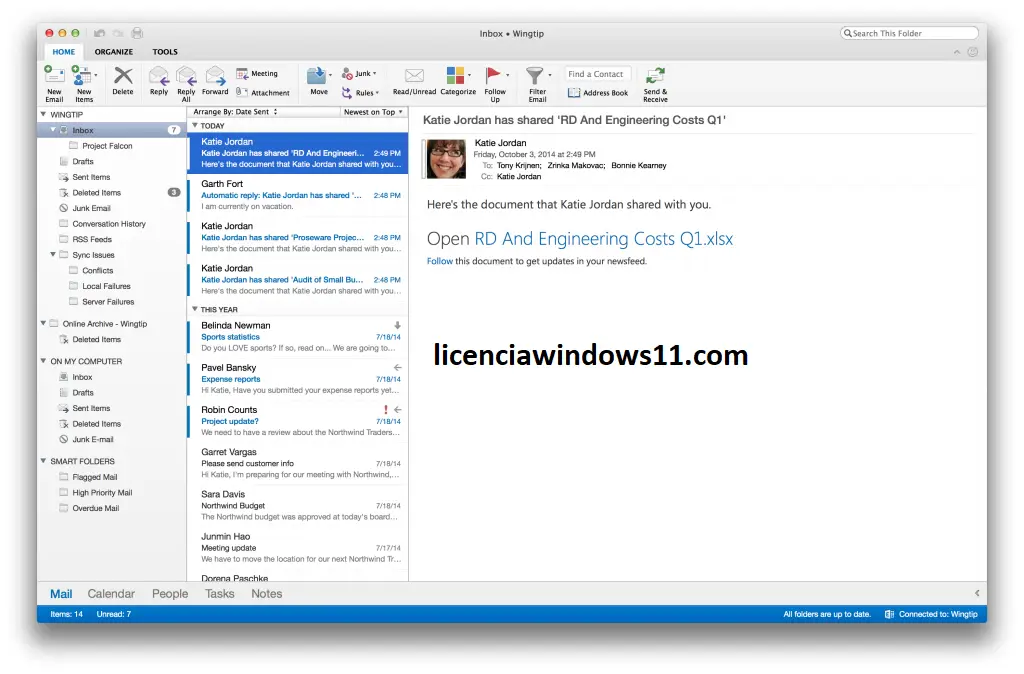Switch to the Calendar view
Image resolution: width=1024 pixels, height=674 pixels.
[111, 594]
